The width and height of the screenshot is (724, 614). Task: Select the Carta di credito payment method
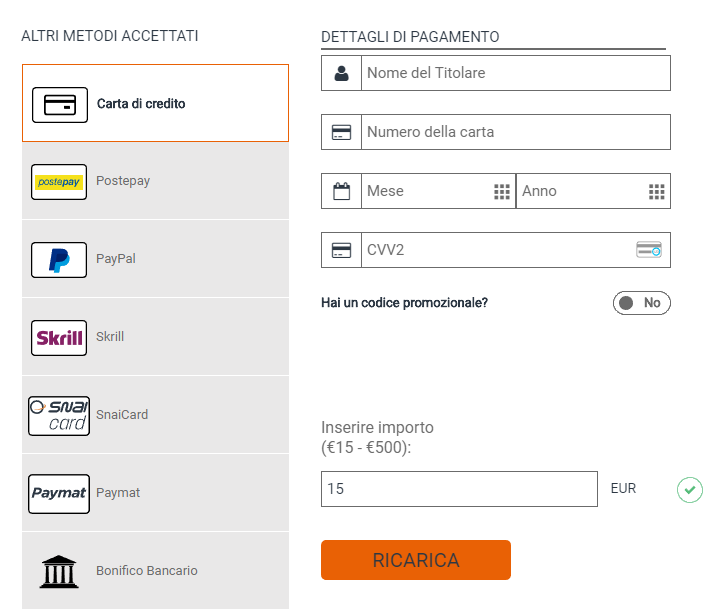156,103
